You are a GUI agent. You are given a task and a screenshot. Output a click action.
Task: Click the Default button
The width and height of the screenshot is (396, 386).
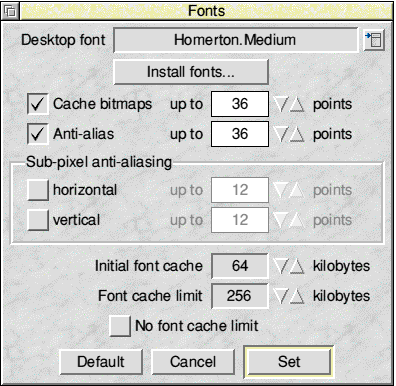click(101, 362)
